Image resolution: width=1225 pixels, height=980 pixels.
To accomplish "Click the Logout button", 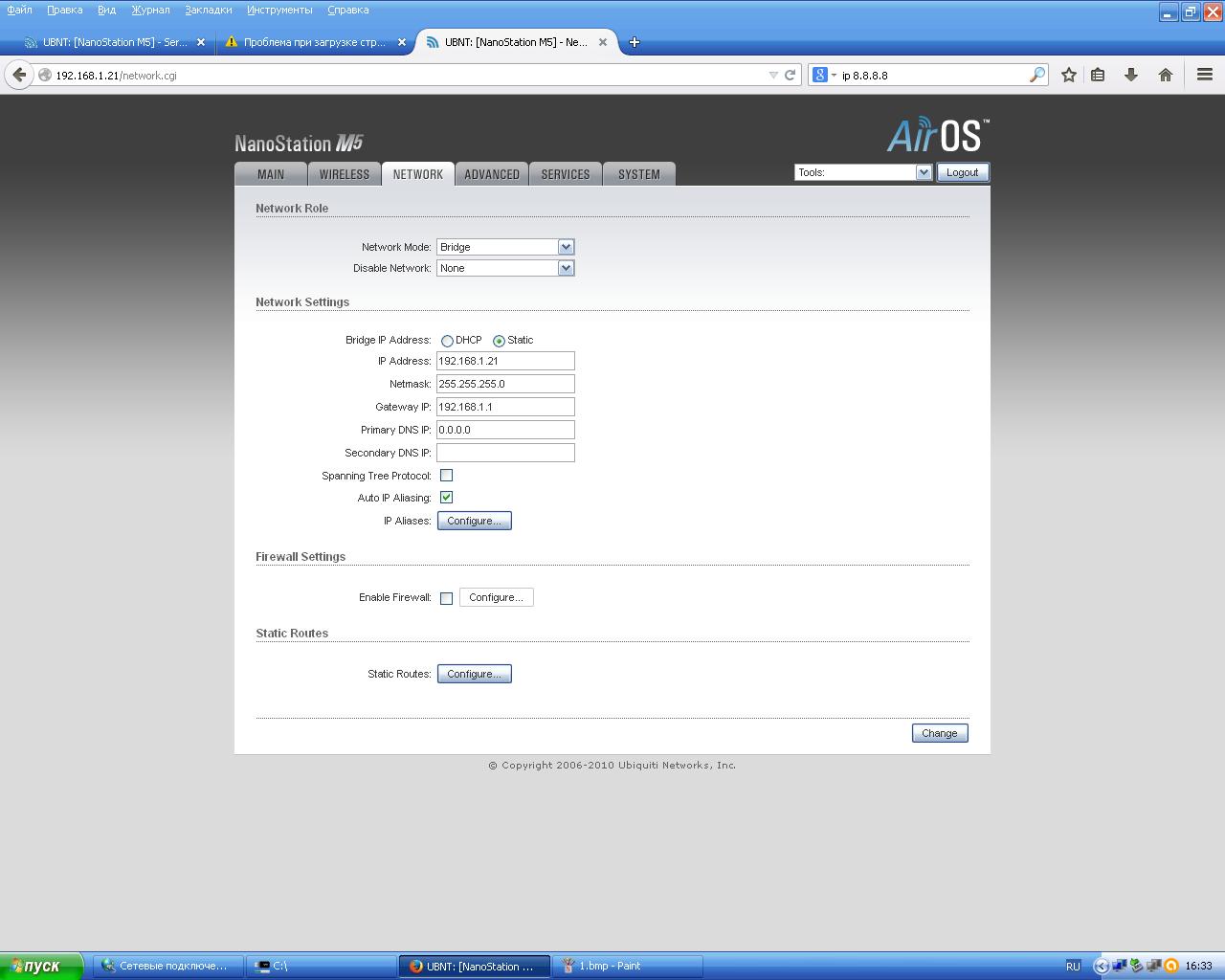I will pos(963,172).
